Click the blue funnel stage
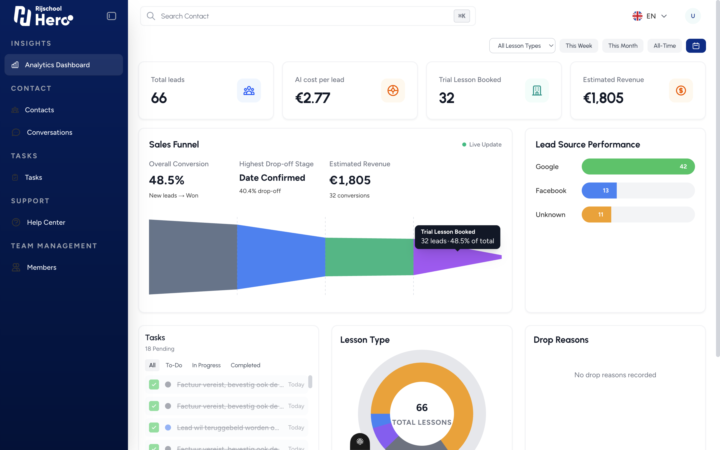This screenshot has height=450, width=720. (281, 257)
